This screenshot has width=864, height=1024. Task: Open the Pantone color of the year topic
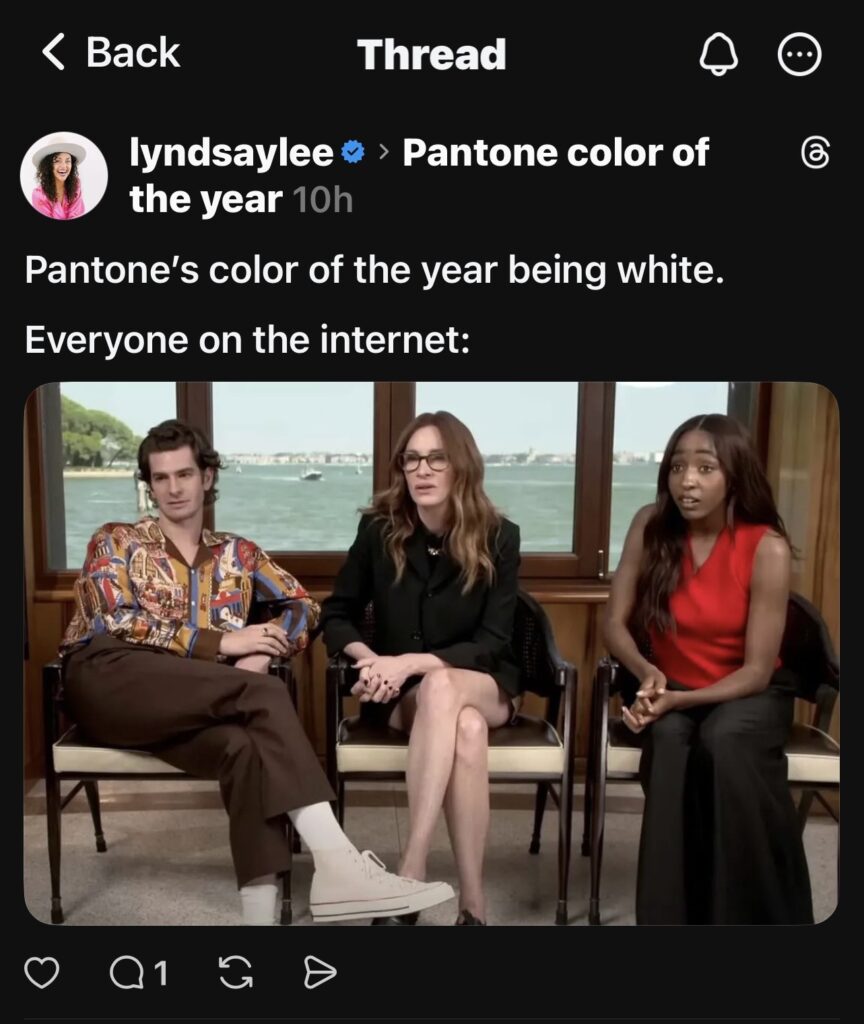[x=419, y=175]
